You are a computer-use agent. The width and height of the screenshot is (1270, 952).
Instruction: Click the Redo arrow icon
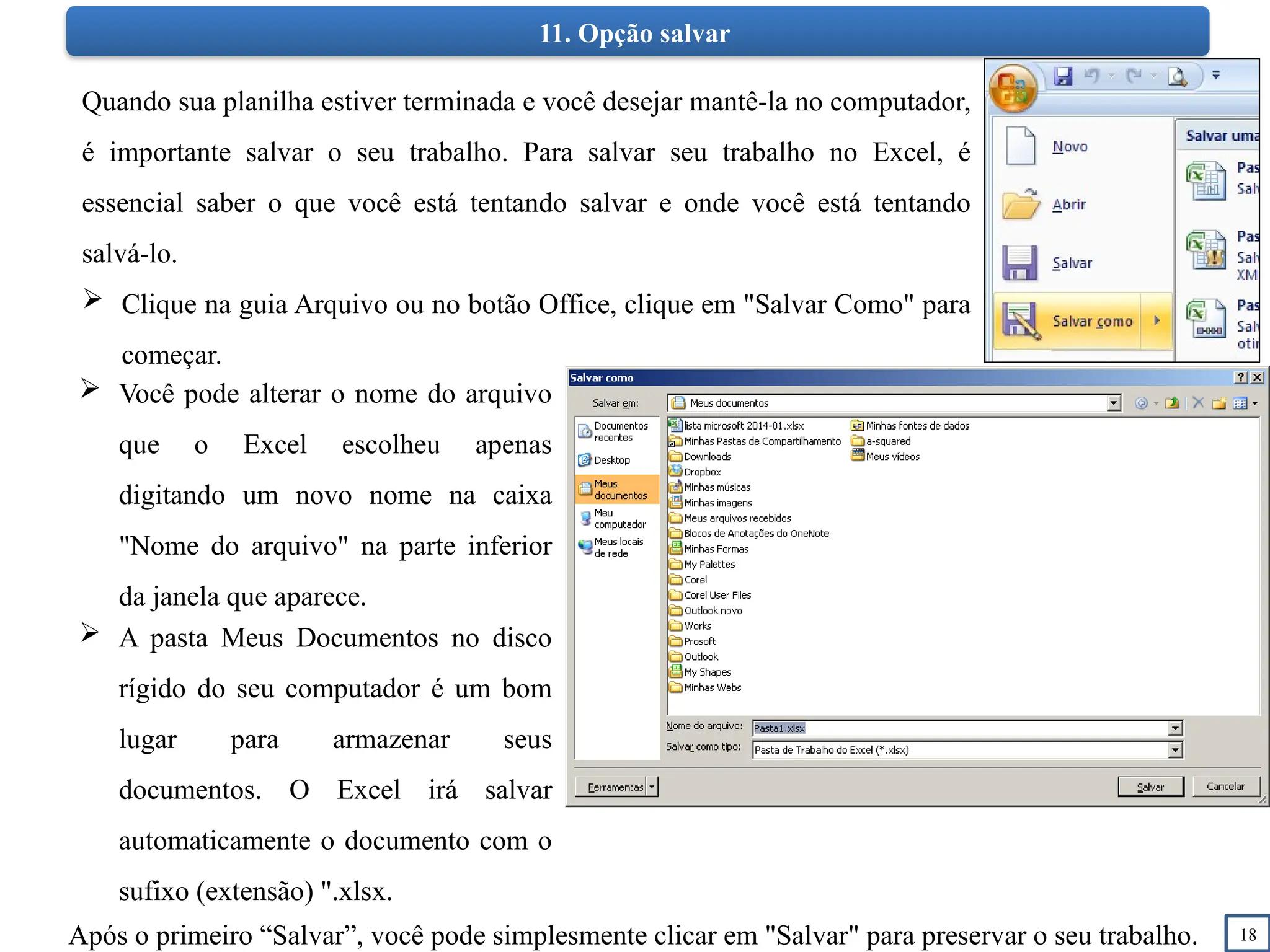(x=1134, y=76)
